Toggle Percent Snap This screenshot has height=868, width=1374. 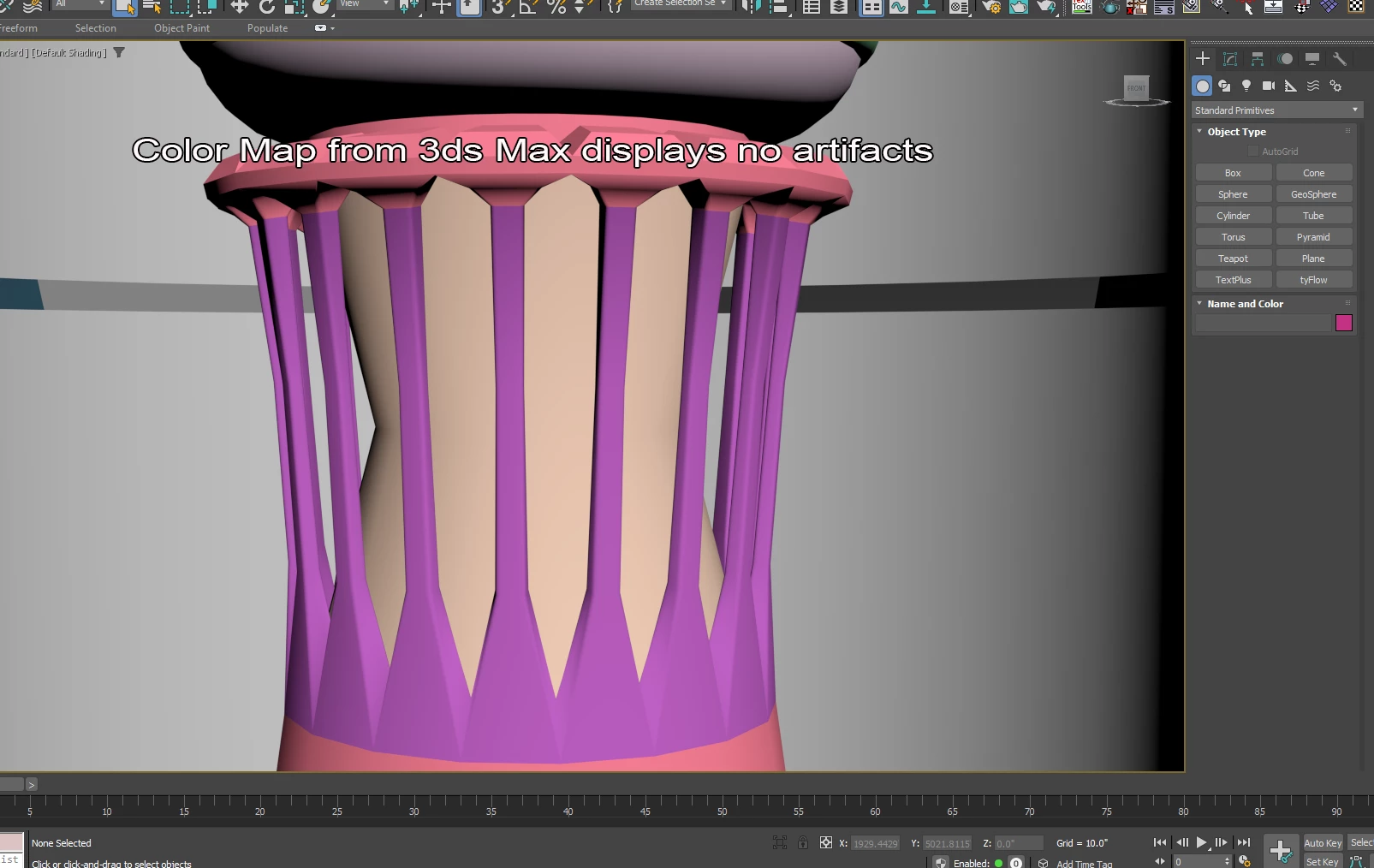click(x=556, y=7)
